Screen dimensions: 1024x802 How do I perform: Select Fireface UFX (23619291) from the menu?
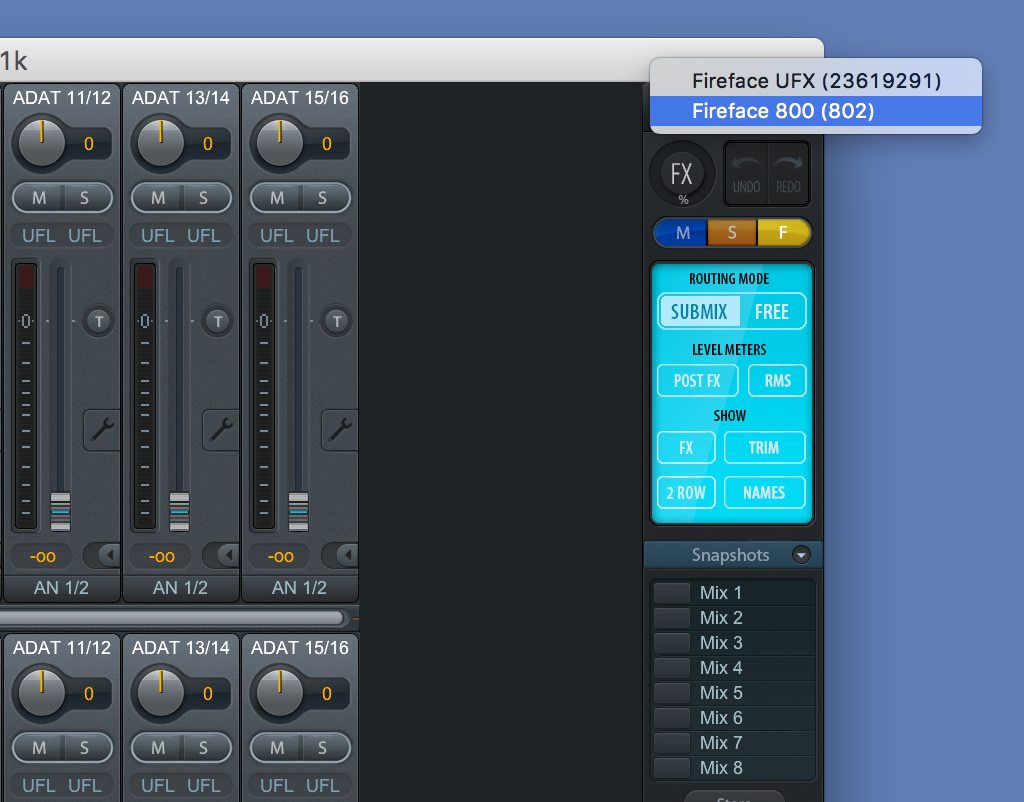point(816,81)
